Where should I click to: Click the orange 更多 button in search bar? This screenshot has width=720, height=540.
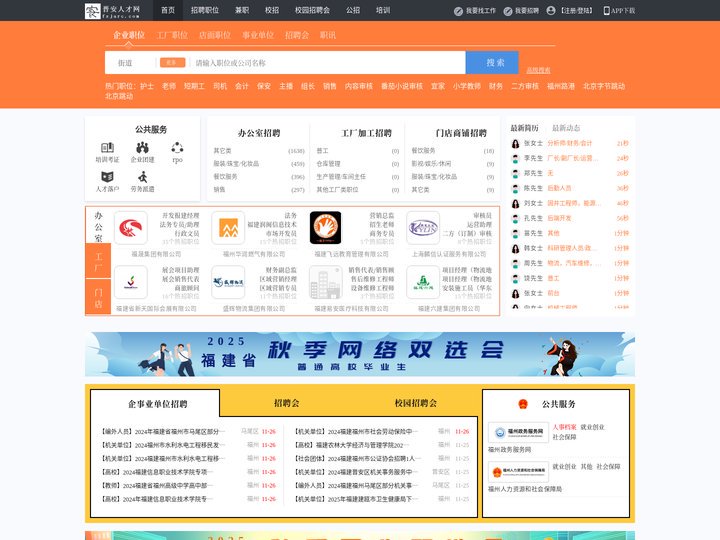click(x=173, y=62)
